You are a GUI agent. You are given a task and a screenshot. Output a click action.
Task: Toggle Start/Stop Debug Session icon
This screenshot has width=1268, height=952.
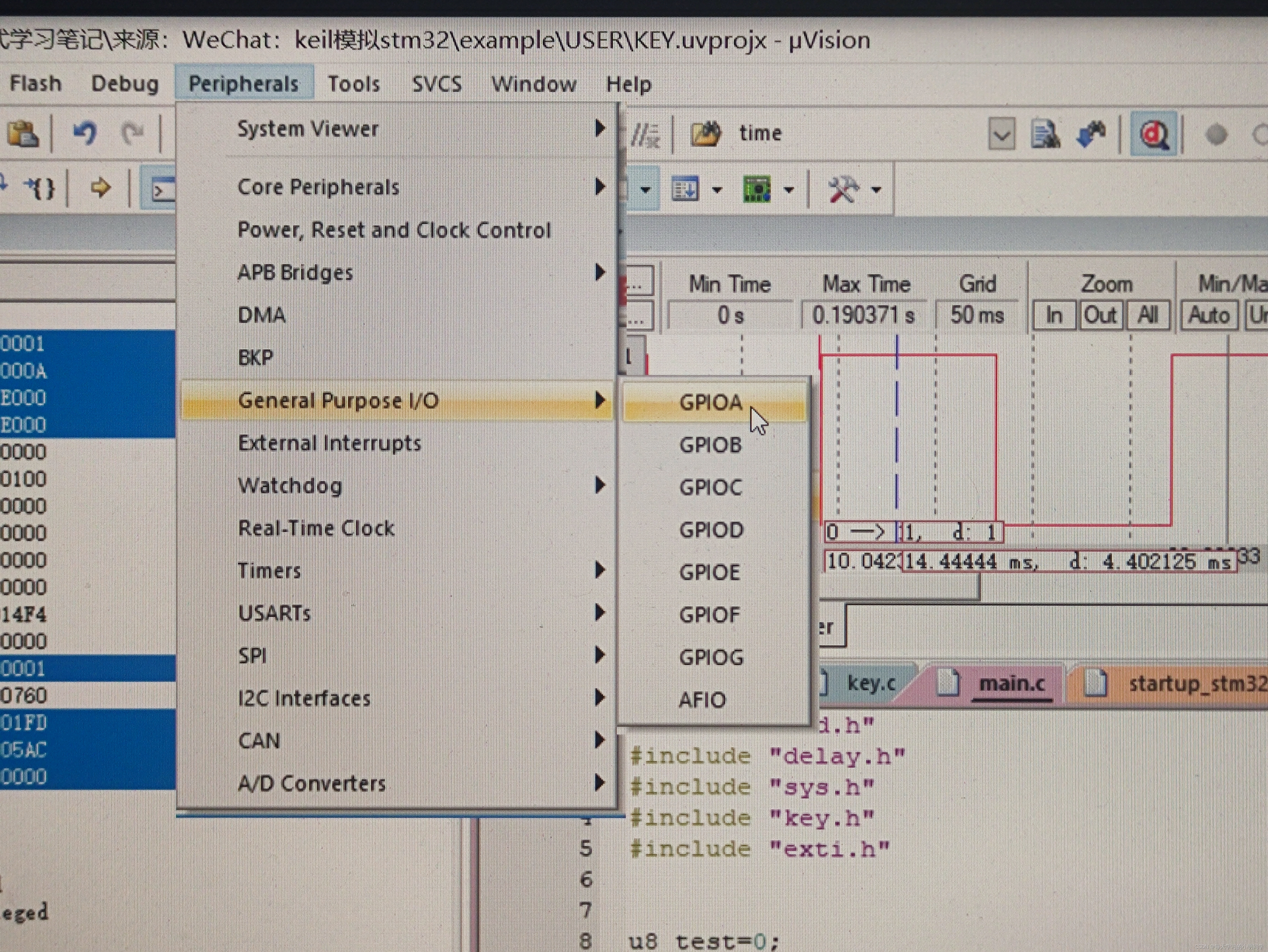(x=1153, y=135)
